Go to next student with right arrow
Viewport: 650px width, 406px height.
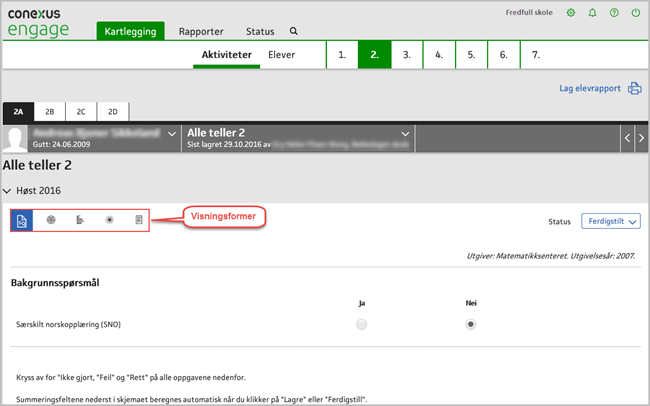click(x=640, y=138)
